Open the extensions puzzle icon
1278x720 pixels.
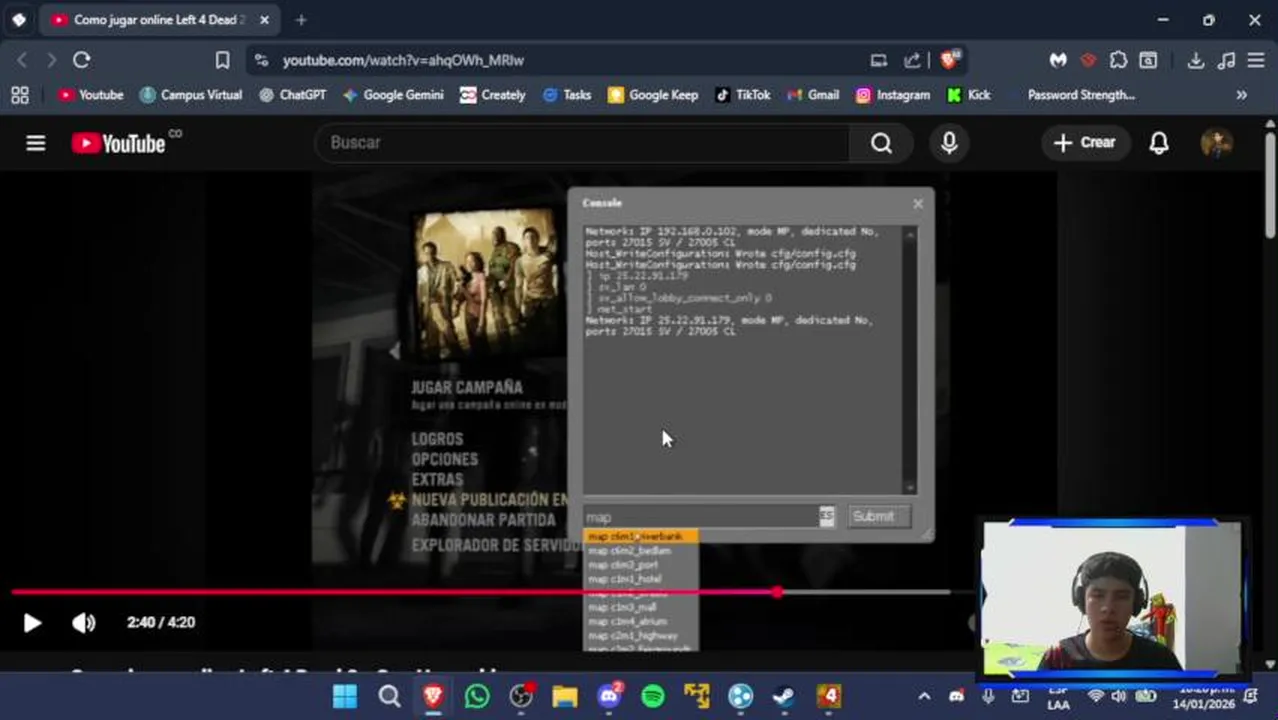tap(1118, 60)
